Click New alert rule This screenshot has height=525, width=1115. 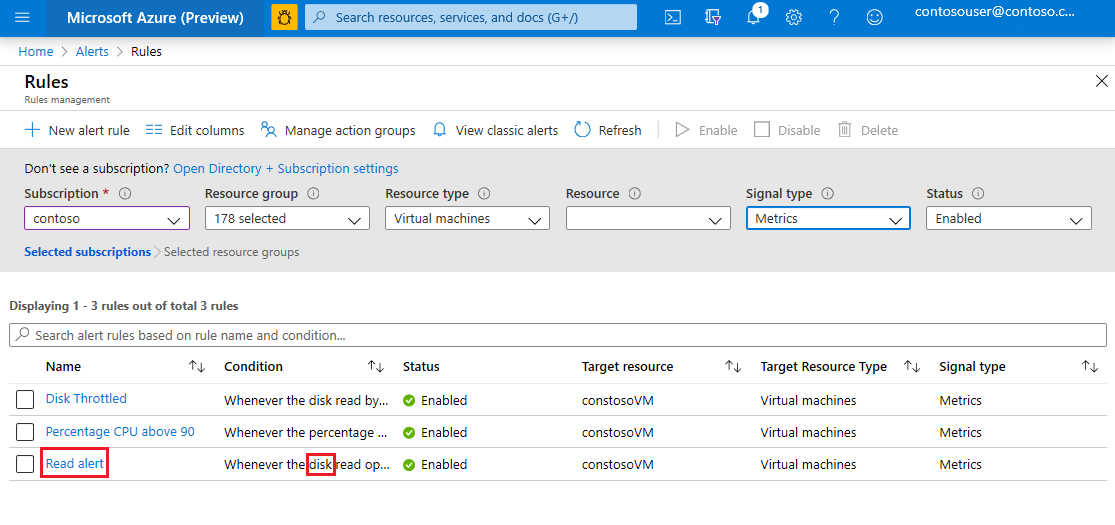[77, 130]
